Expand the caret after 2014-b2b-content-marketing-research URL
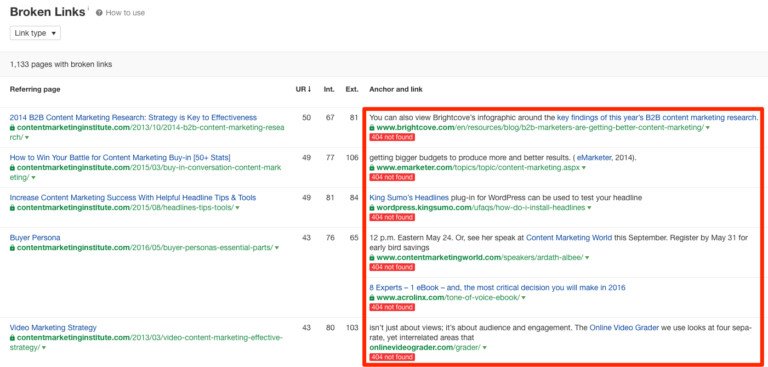The width and height of the screenshot is (768, 367). click(x=26, y=138)
